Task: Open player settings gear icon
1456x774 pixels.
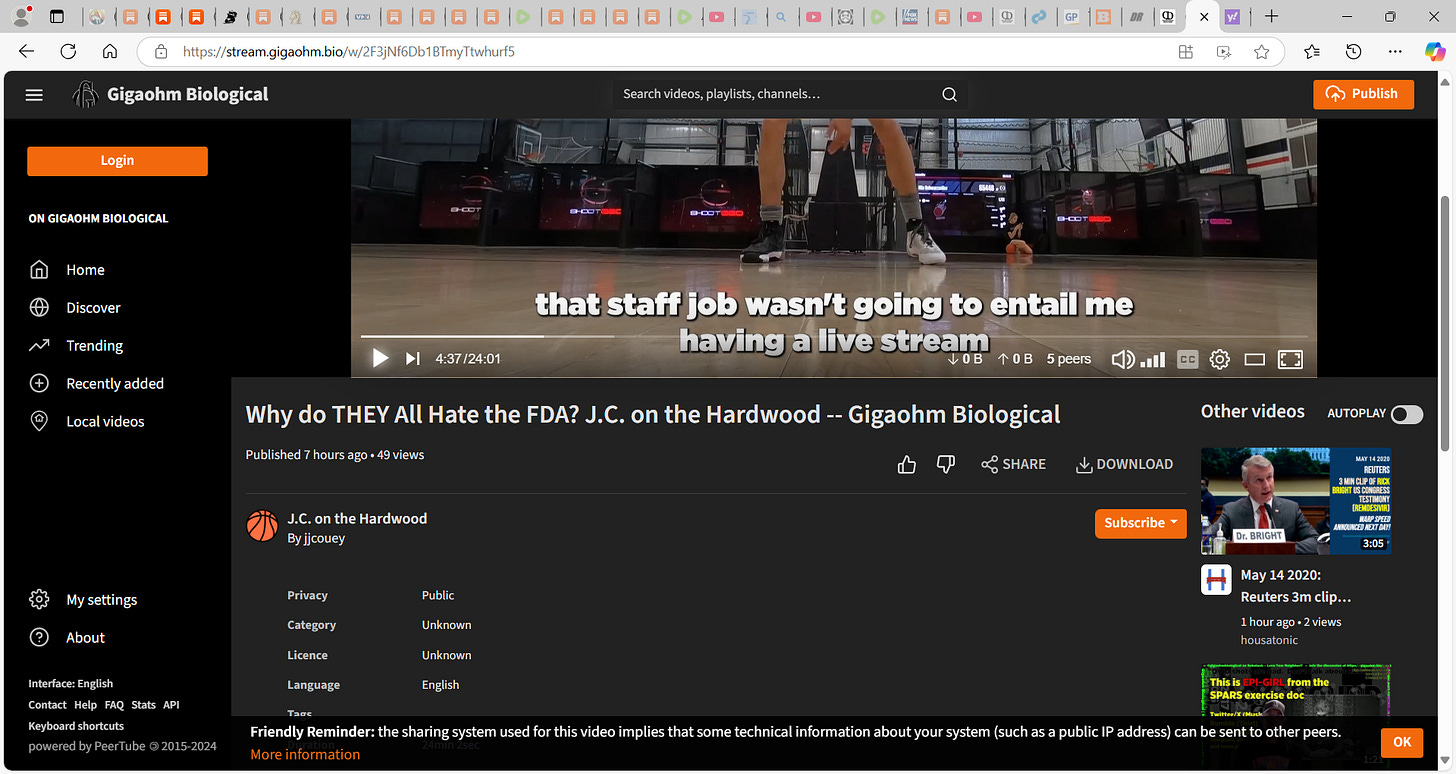Action: [x=1219, y=359]
